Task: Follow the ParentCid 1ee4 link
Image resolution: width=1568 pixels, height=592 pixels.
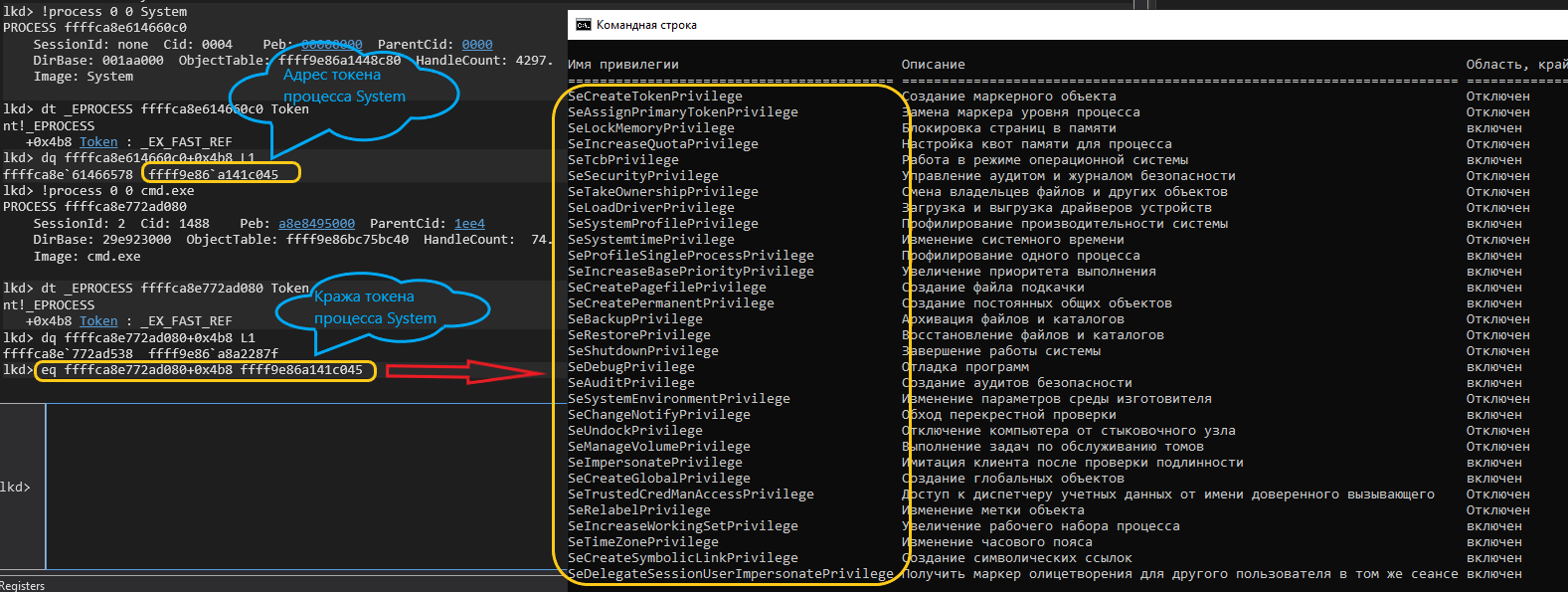Action: point(469,224)
